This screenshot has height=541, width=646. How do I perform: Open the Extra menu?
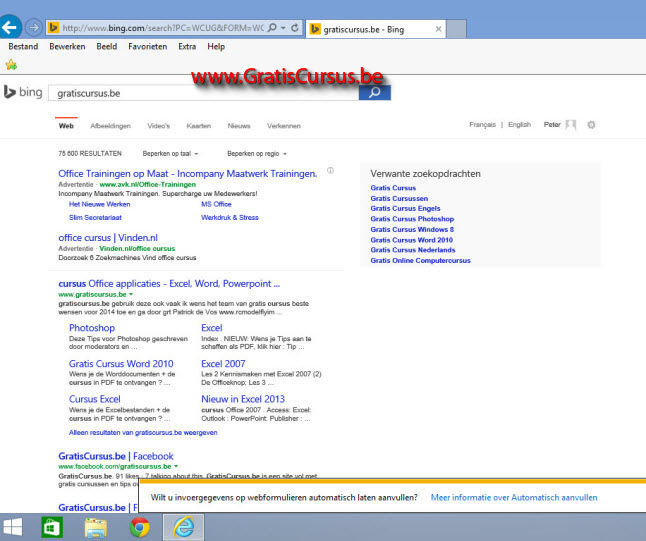pos(187,47)
